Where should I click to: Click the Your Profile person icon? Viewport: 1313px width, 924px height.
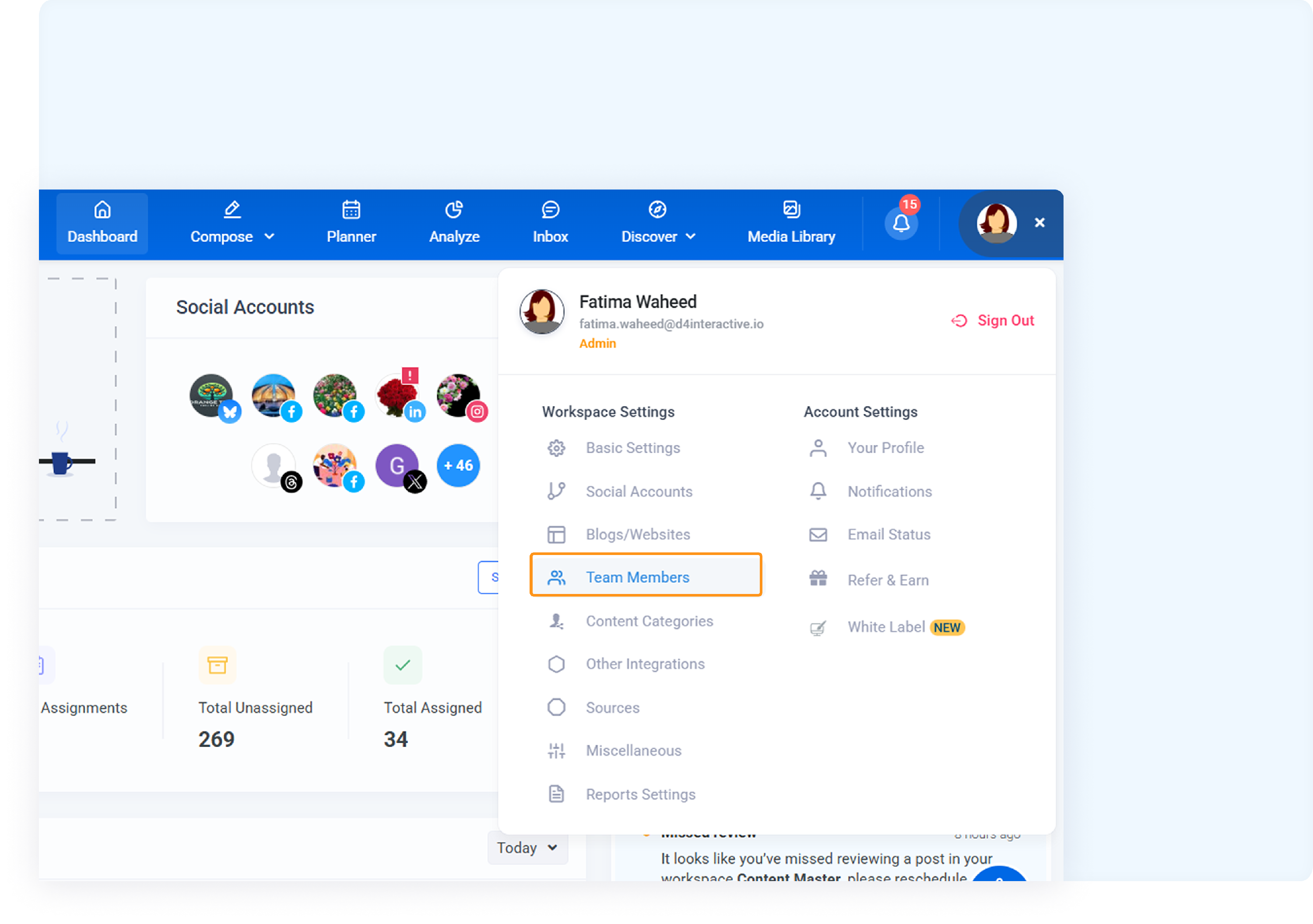coord(818,448)
